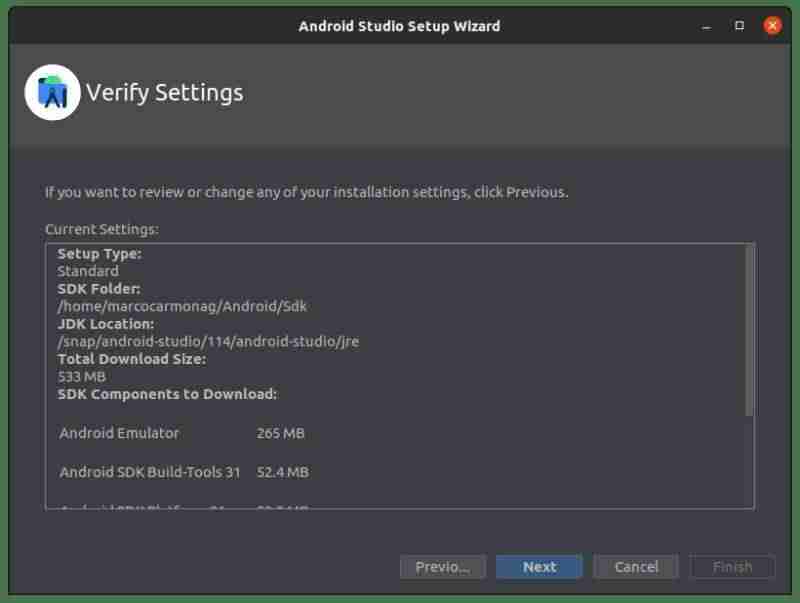
Task: Click the Current Settings scrollbar
Action: pos(749,331)
